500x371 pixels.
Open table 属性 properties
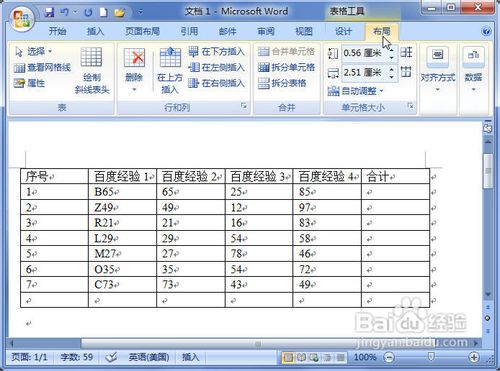pyautogui.click(x=29, y=83)
